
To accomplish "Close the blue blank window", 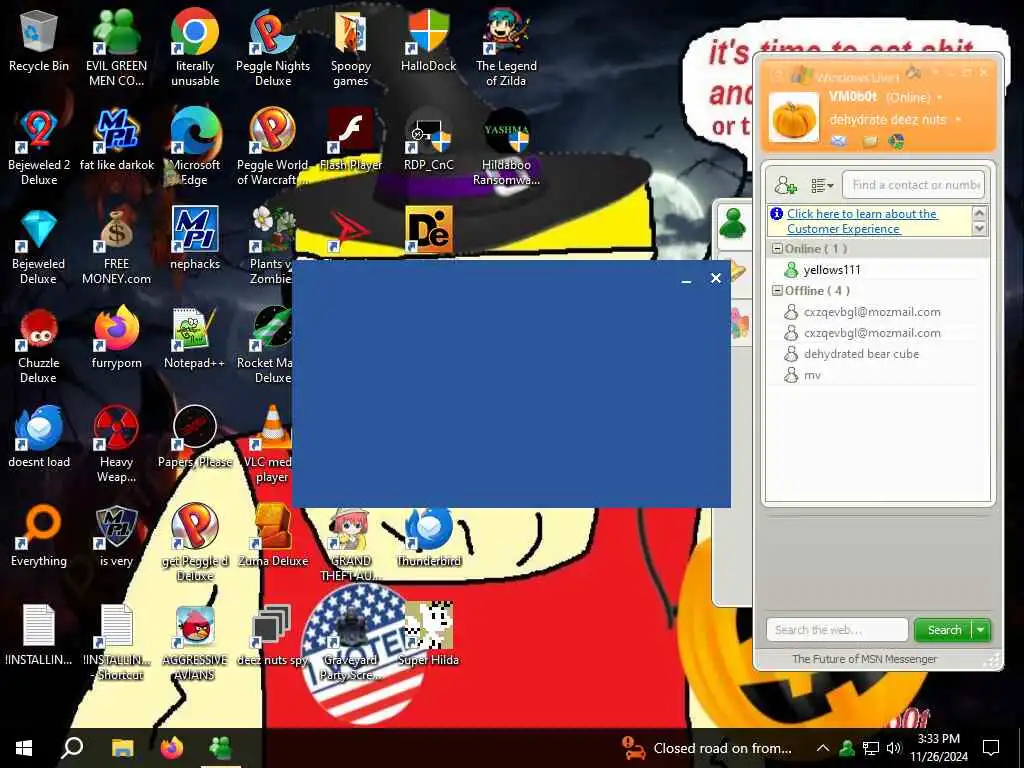I will click(716, 279).
